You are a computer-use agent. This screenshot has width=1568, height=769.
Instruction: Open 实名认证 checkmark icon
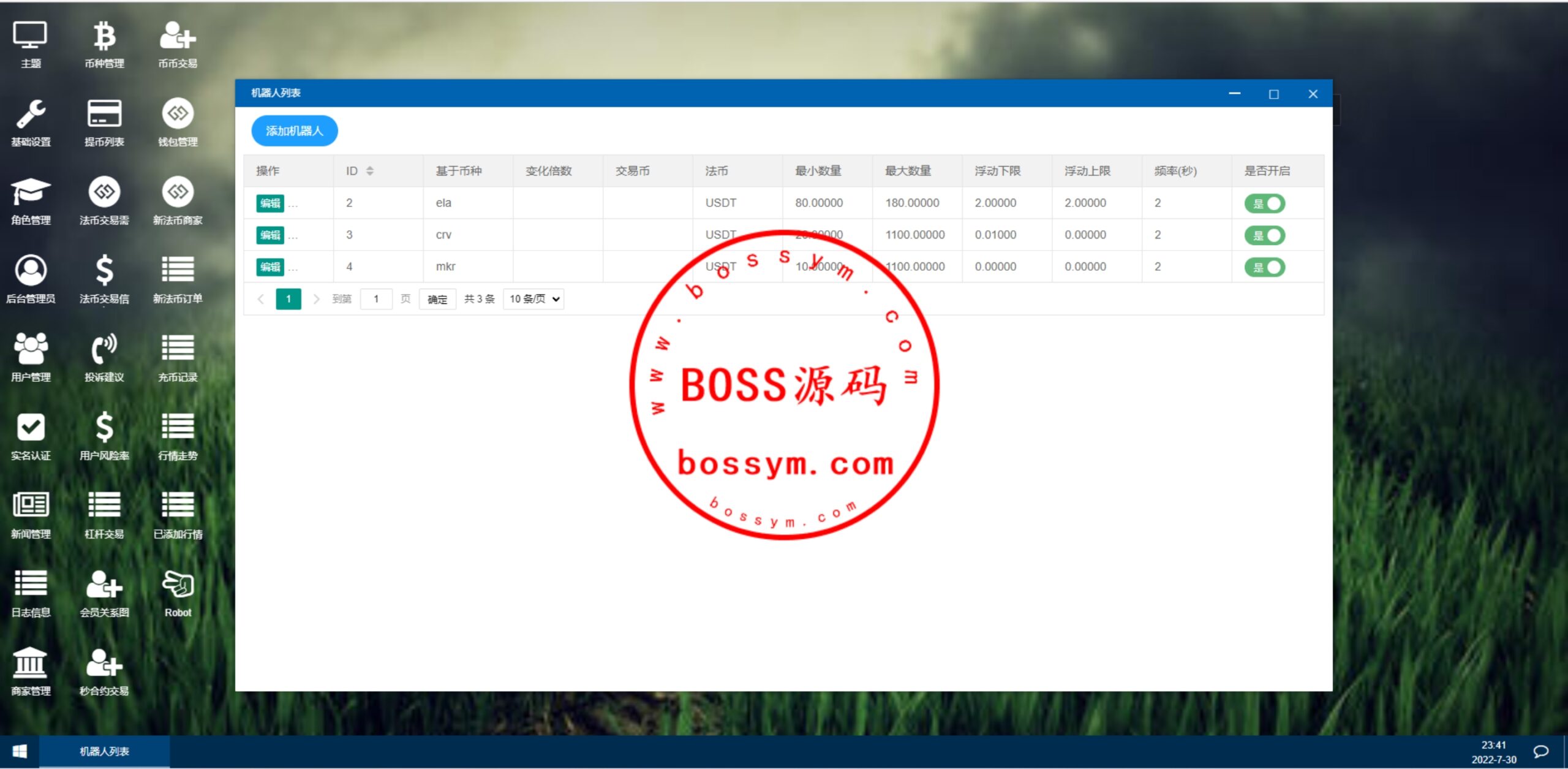[31, 437]
